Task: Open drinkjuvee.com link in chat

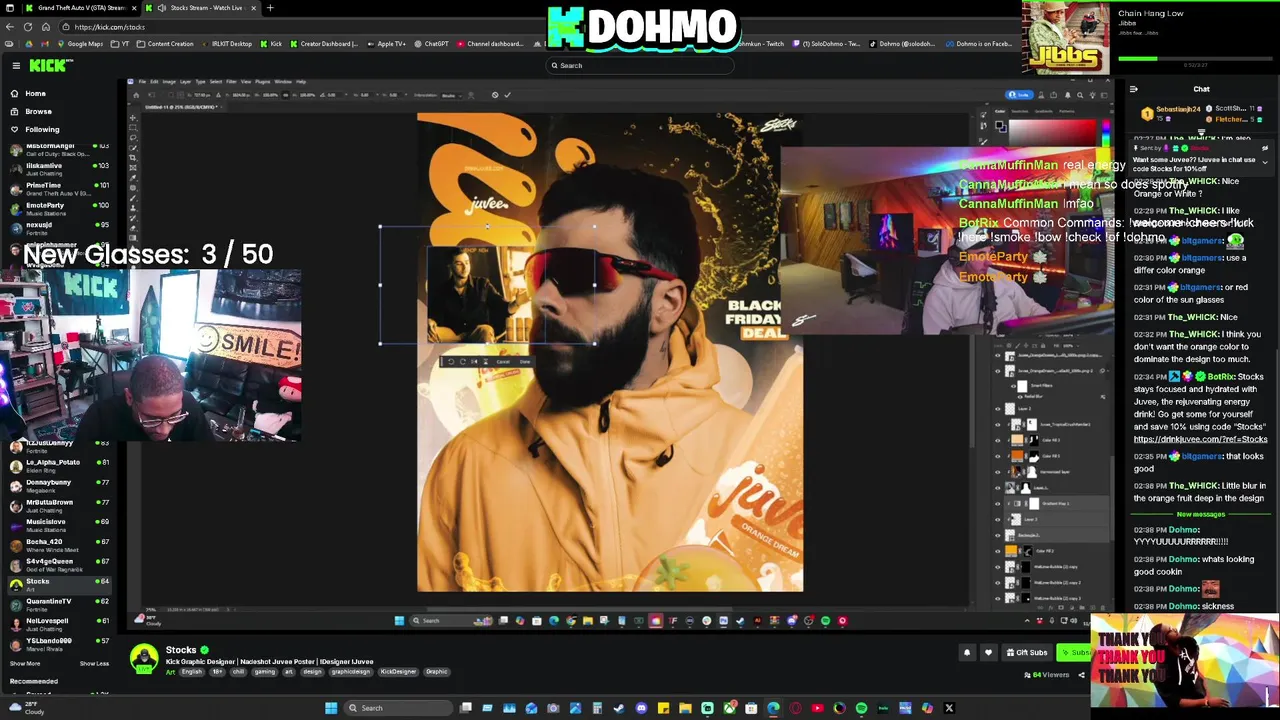Action: pyautogui.click(x=1200, y=439)
